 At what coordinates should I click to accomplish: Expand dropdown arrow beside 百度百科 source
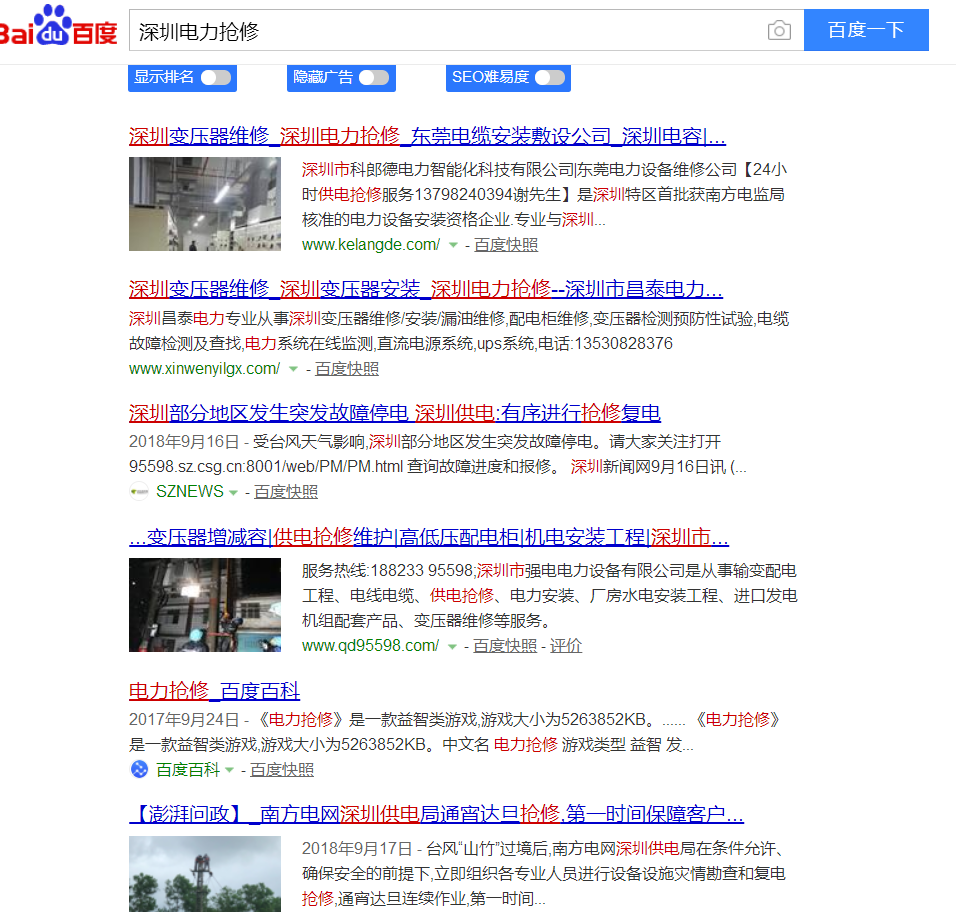tap(229, 771)
